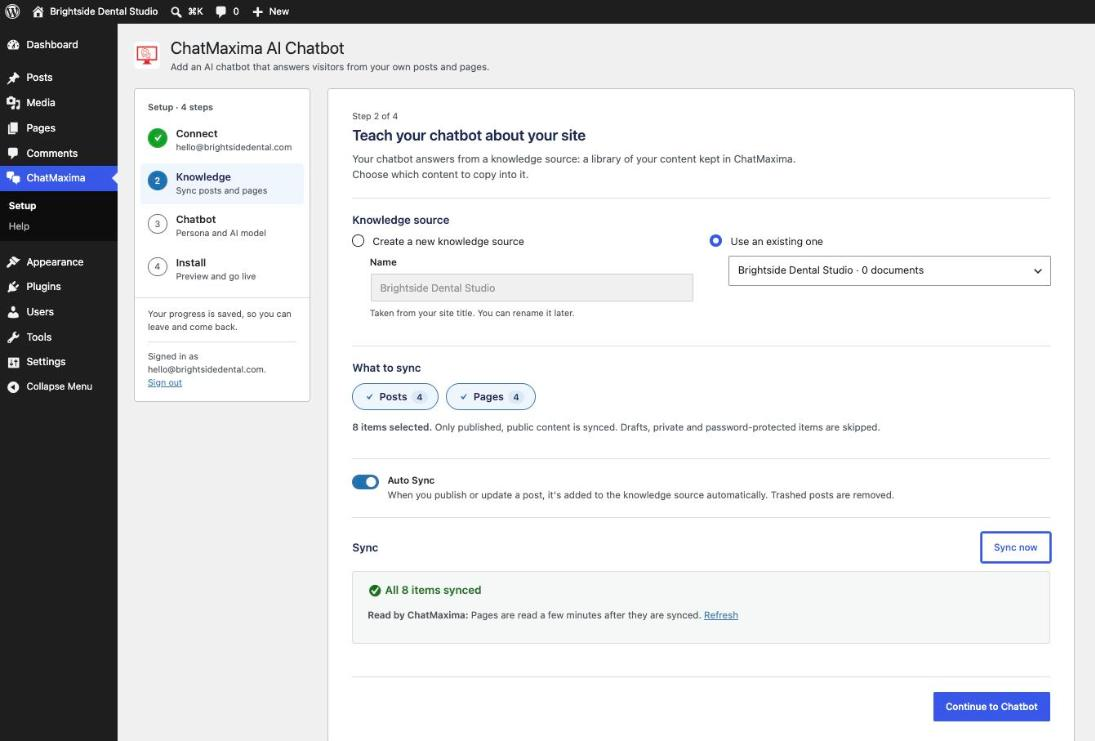
Task: Click the 'Step 2 of 4' label
Action: point(375,116)
